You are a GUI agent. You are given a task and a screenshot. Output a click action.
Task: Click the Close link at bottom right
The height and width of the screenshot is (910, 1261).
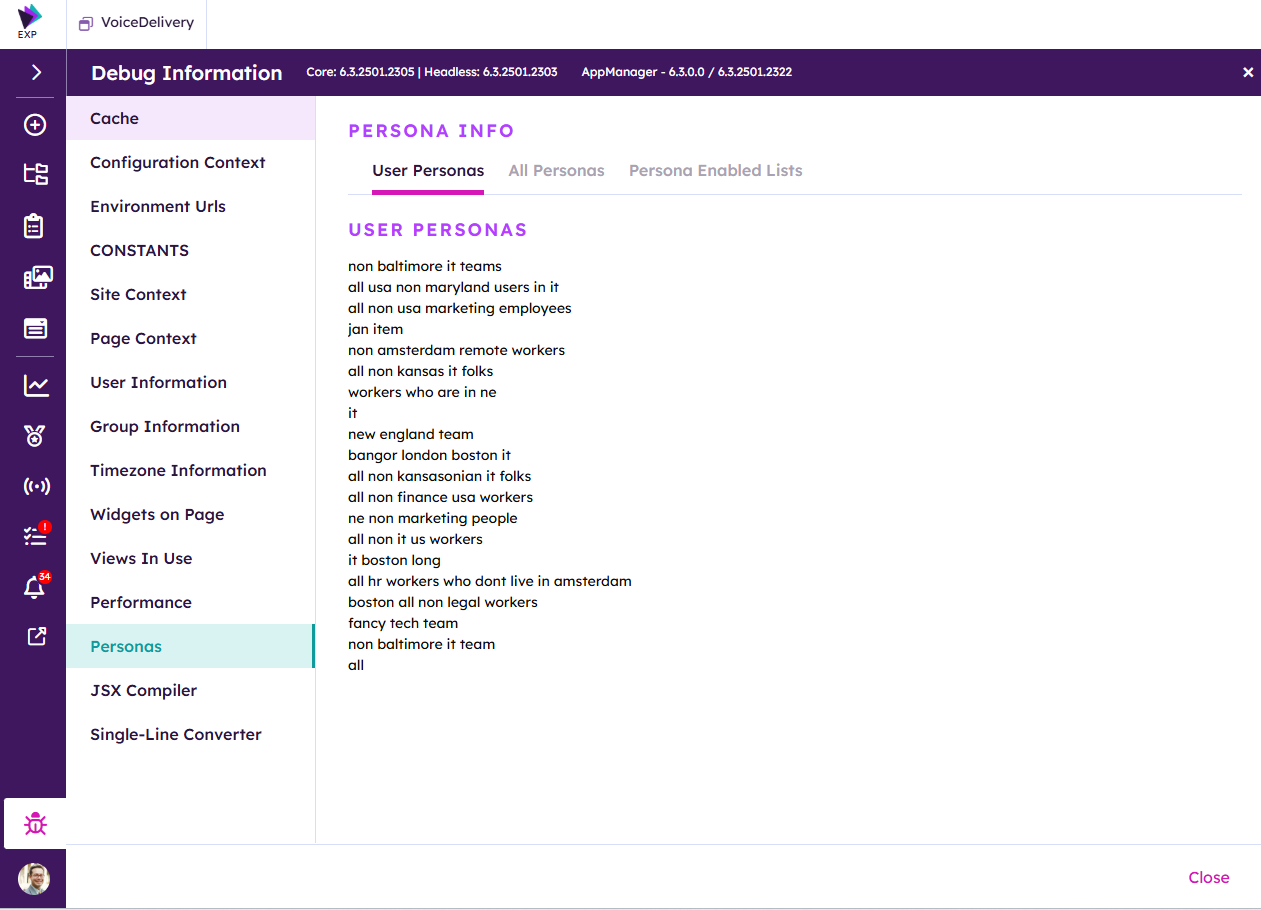pyautogui.click(x=1208, y=878)
